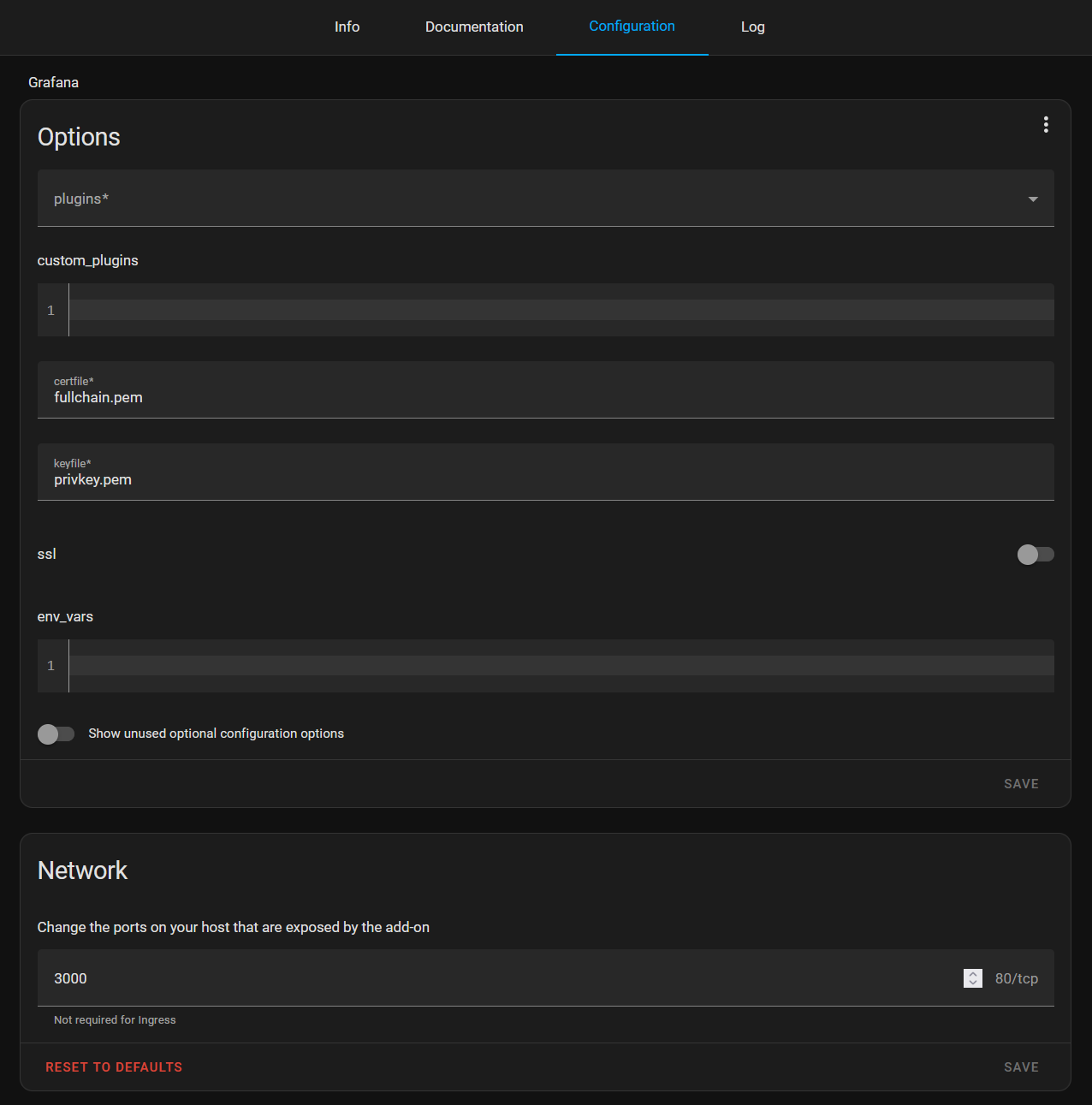
Task: Save the Options configuration
Action: [x=1021, y=783]
